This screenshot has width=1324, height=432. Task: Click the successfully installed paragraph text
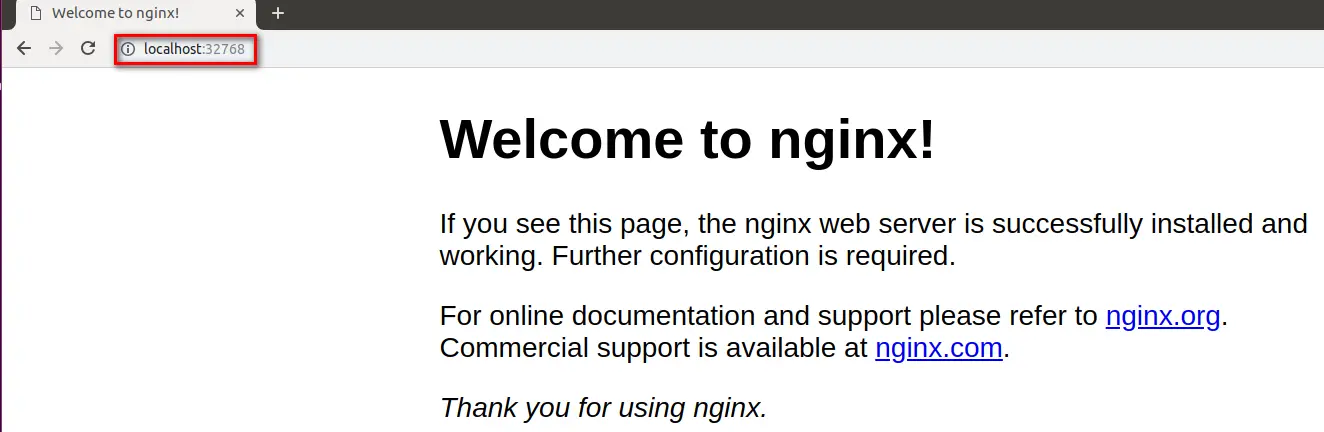874,239
